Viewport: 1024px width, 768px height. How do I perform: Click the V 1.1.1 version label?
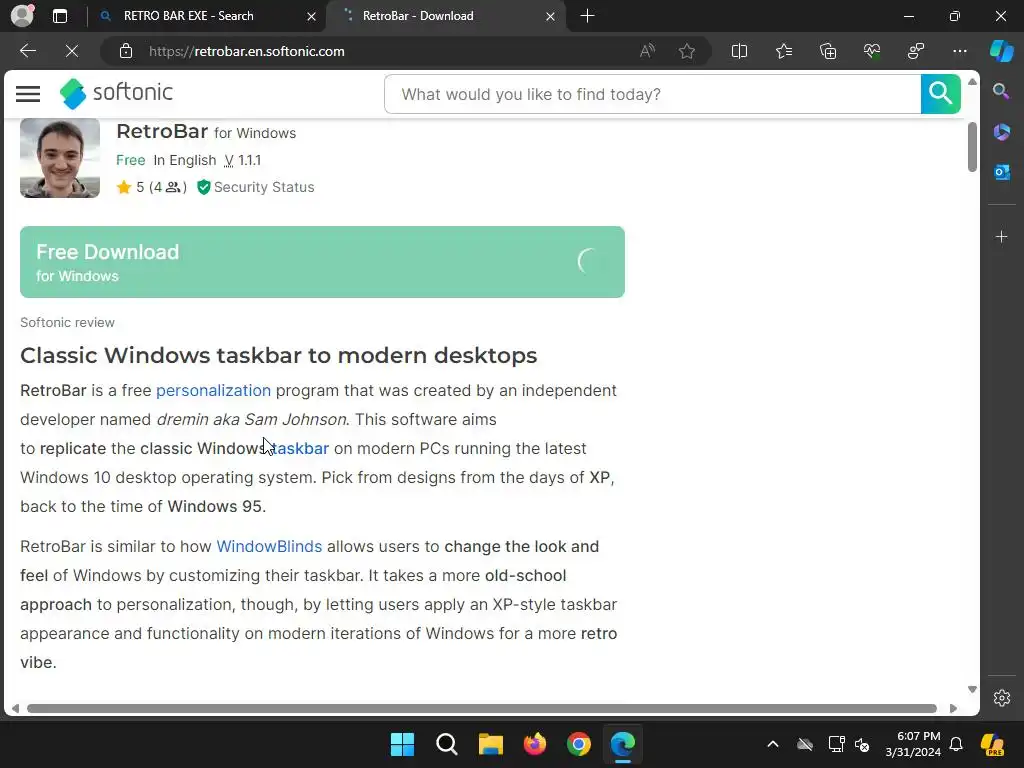coord(242,161)
